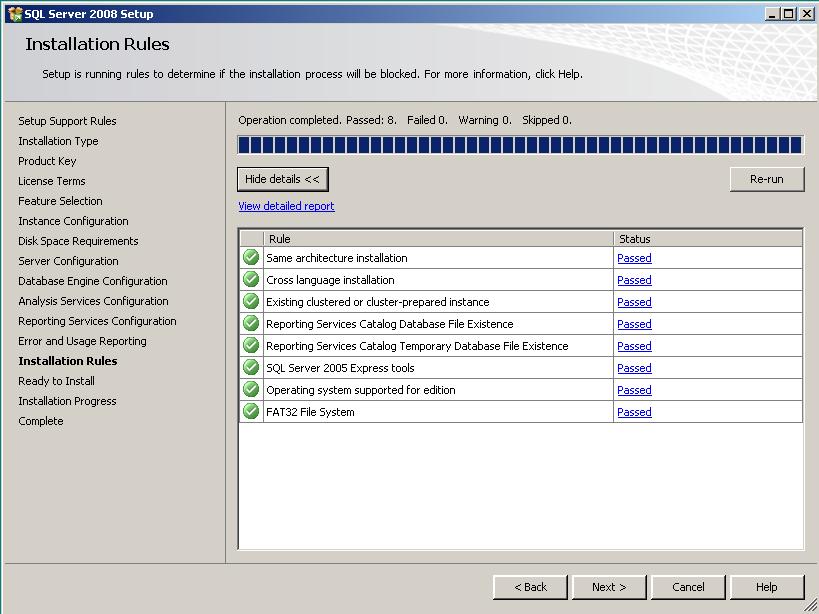Select Disk Space Requirements step

(78, 241)
